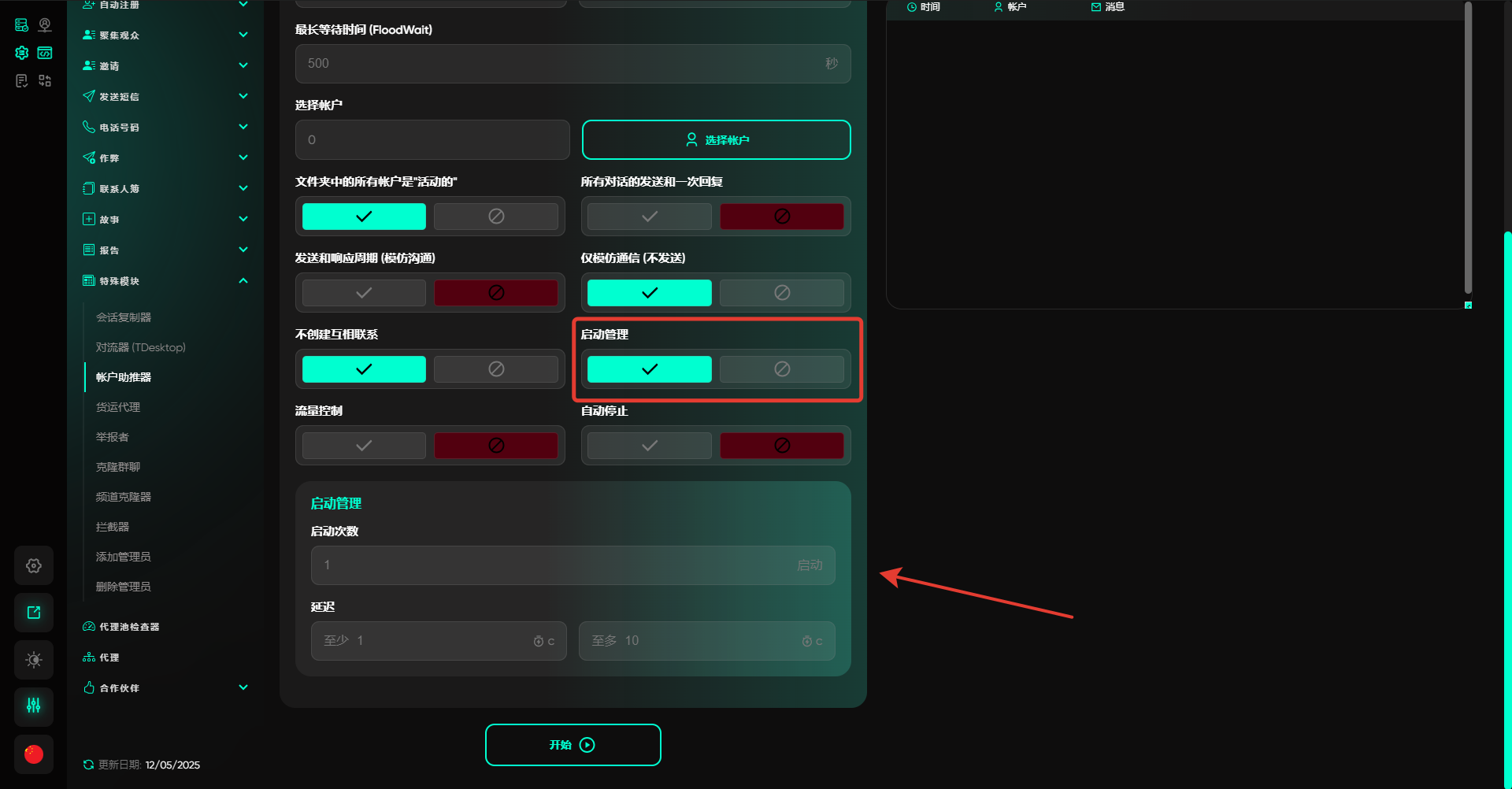This screenshot has width=1512, height=789.
Task: Toggle the light/dark theme sun icon
Action: tap(34, 660)
